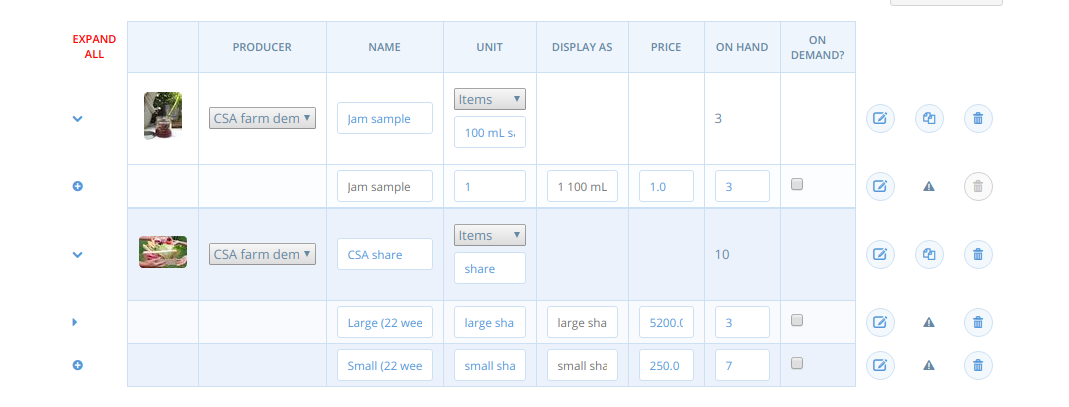Click the 'small sha' display as field

coord(582,365)
